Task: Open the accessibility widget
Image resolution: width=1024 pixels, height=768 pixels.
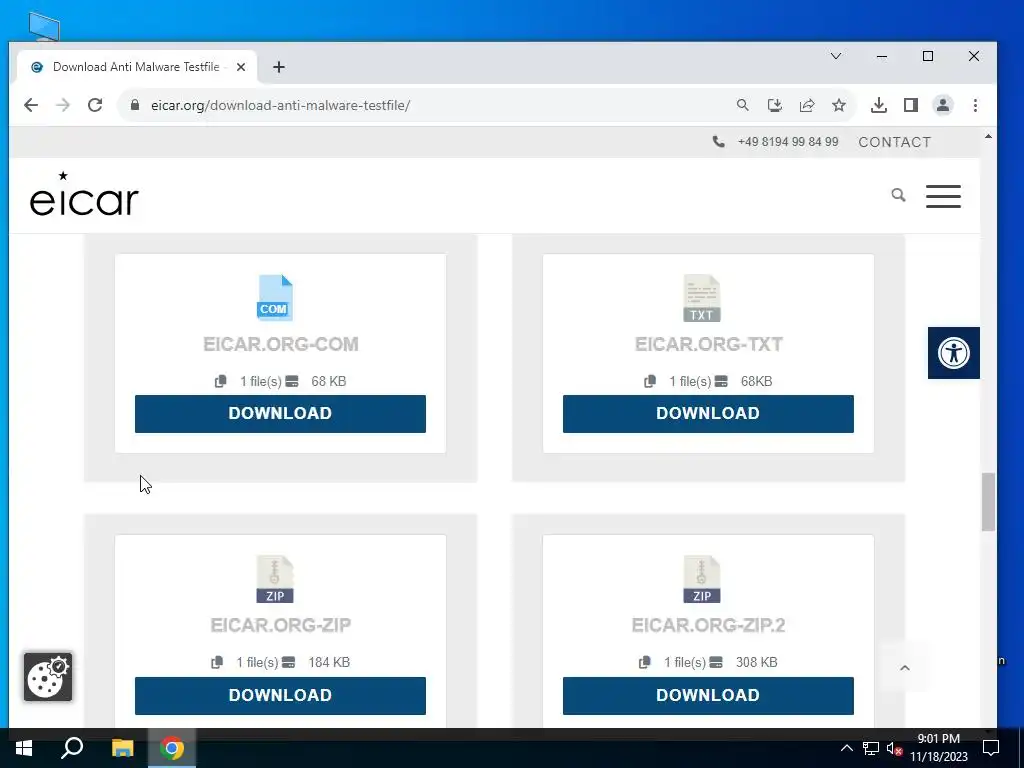Action: tap(953, 353)
